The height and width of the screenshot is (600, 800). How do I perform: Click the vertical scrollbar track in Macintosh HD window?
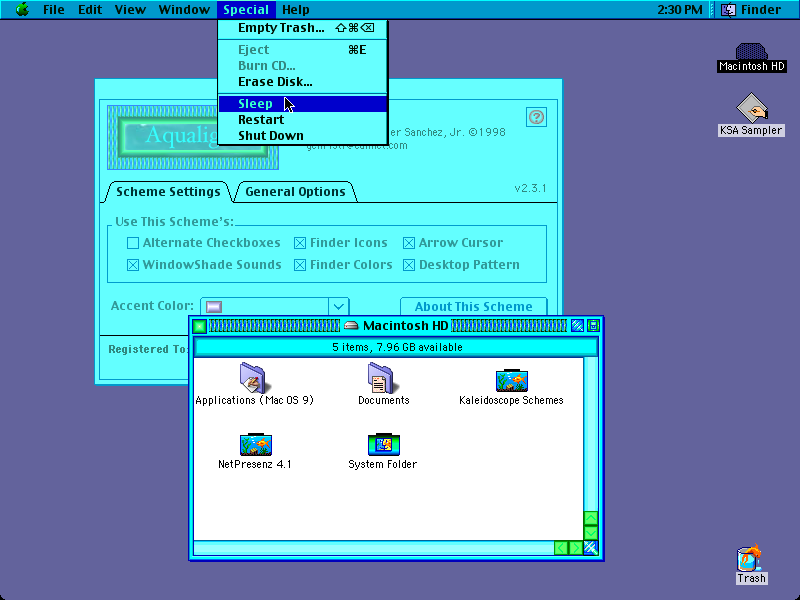click(x=590, y=434)
